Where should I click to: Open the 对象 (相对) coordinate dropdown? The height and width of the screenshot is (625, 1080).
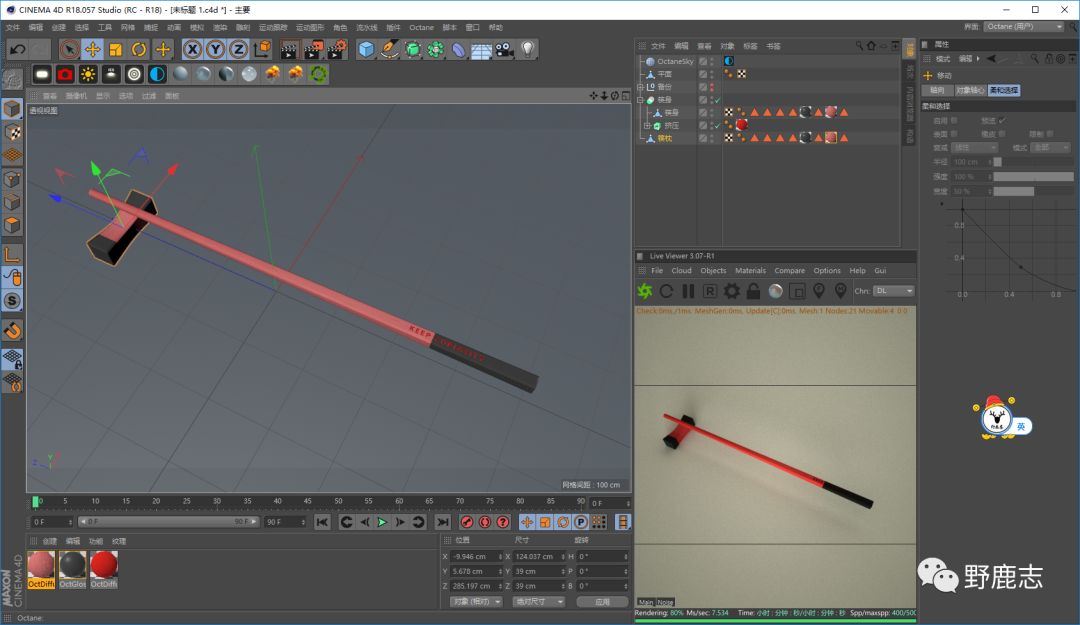(x=478, y=602)
